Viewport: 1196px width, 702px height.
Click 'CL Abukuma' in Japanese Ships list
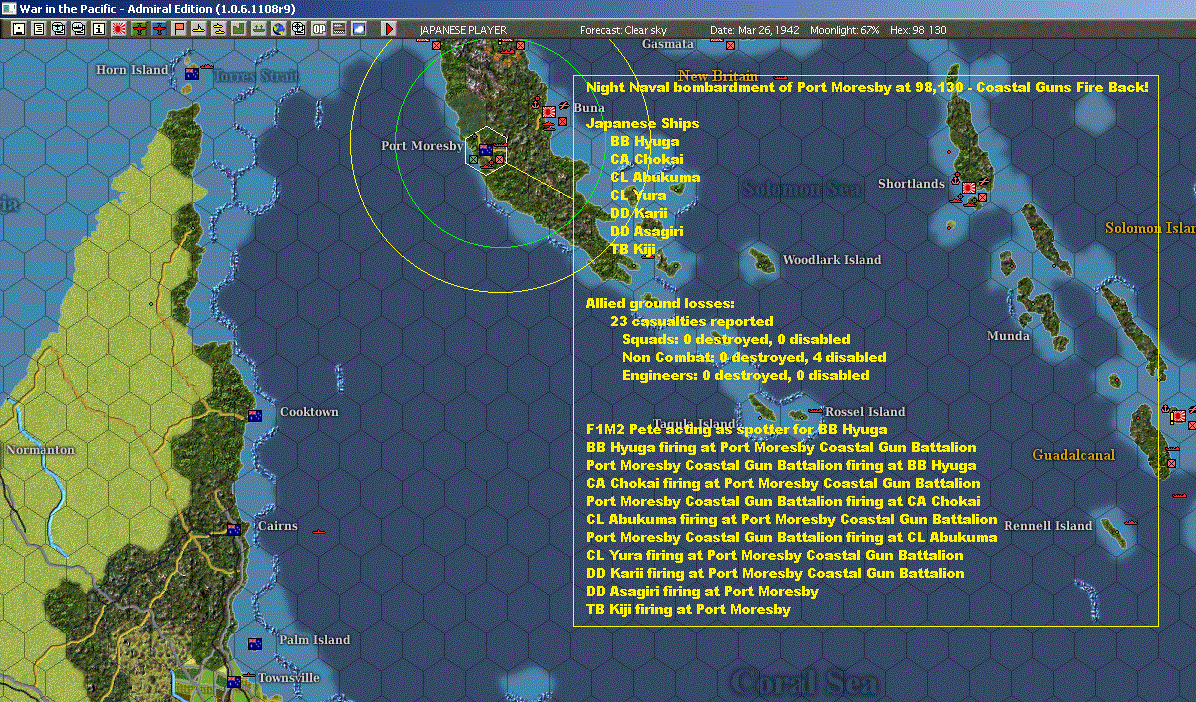tap(655, 177)
